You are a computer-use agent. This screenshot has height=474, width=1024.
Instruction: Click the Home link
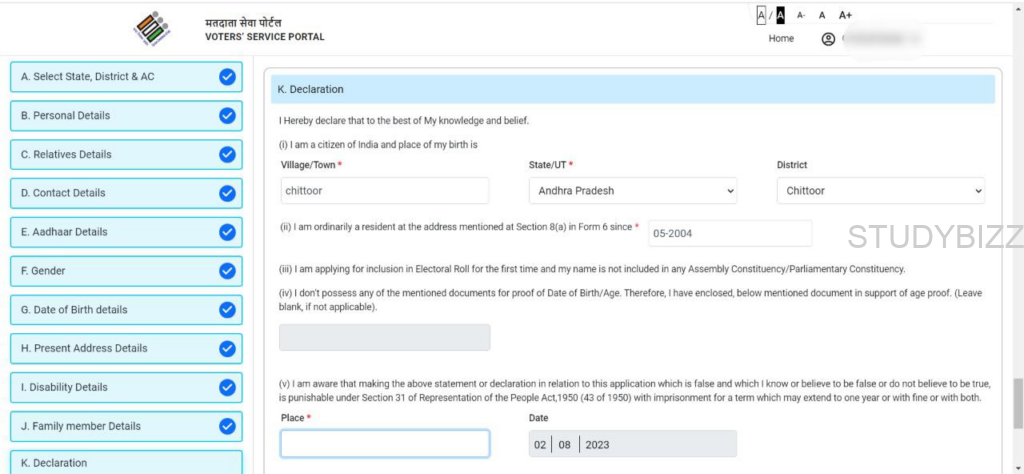(x=781, y=39)
